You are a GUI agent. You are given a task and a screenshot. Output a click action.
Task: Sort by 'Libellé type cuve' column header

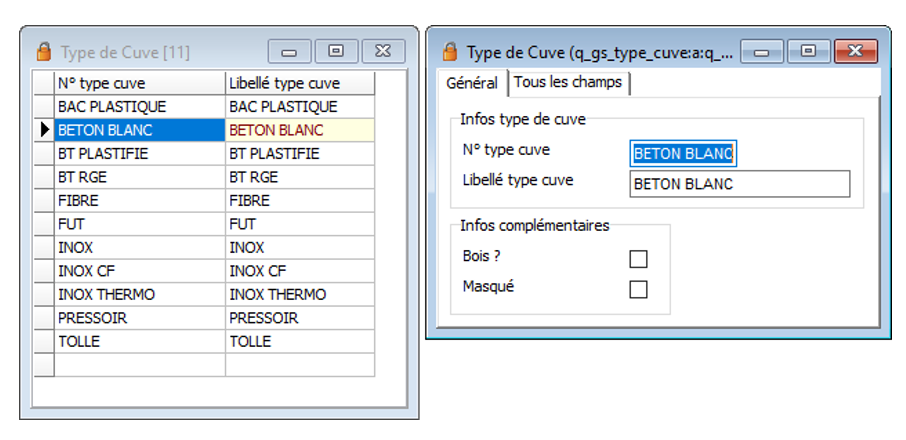click(298, 83)
